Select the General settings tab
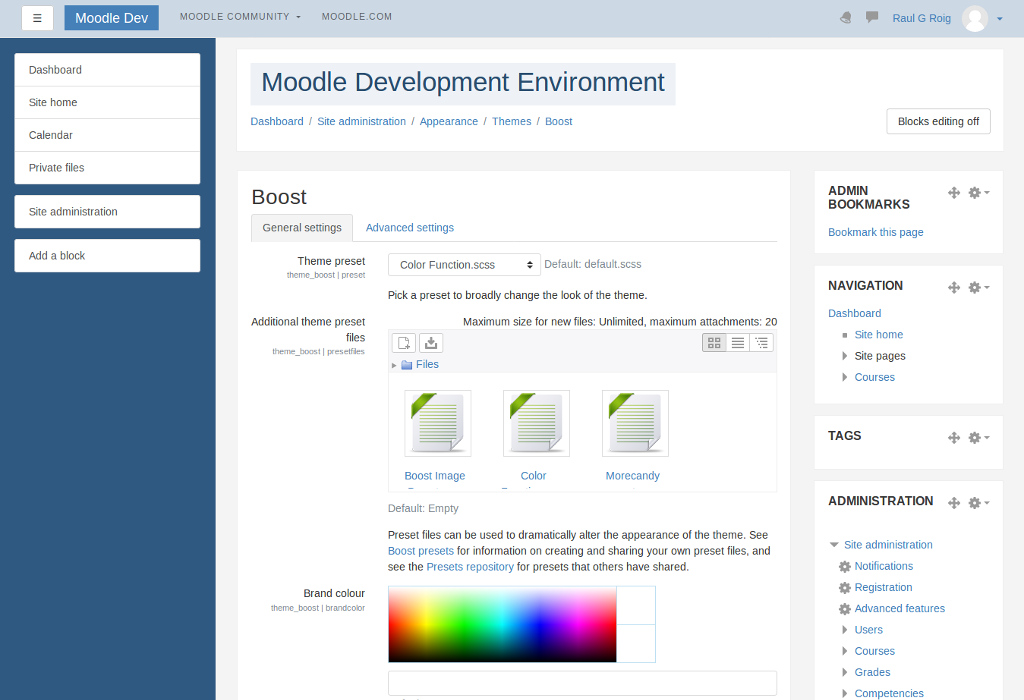Viewport: 1024px width, 700px height. tap(302, 228)
